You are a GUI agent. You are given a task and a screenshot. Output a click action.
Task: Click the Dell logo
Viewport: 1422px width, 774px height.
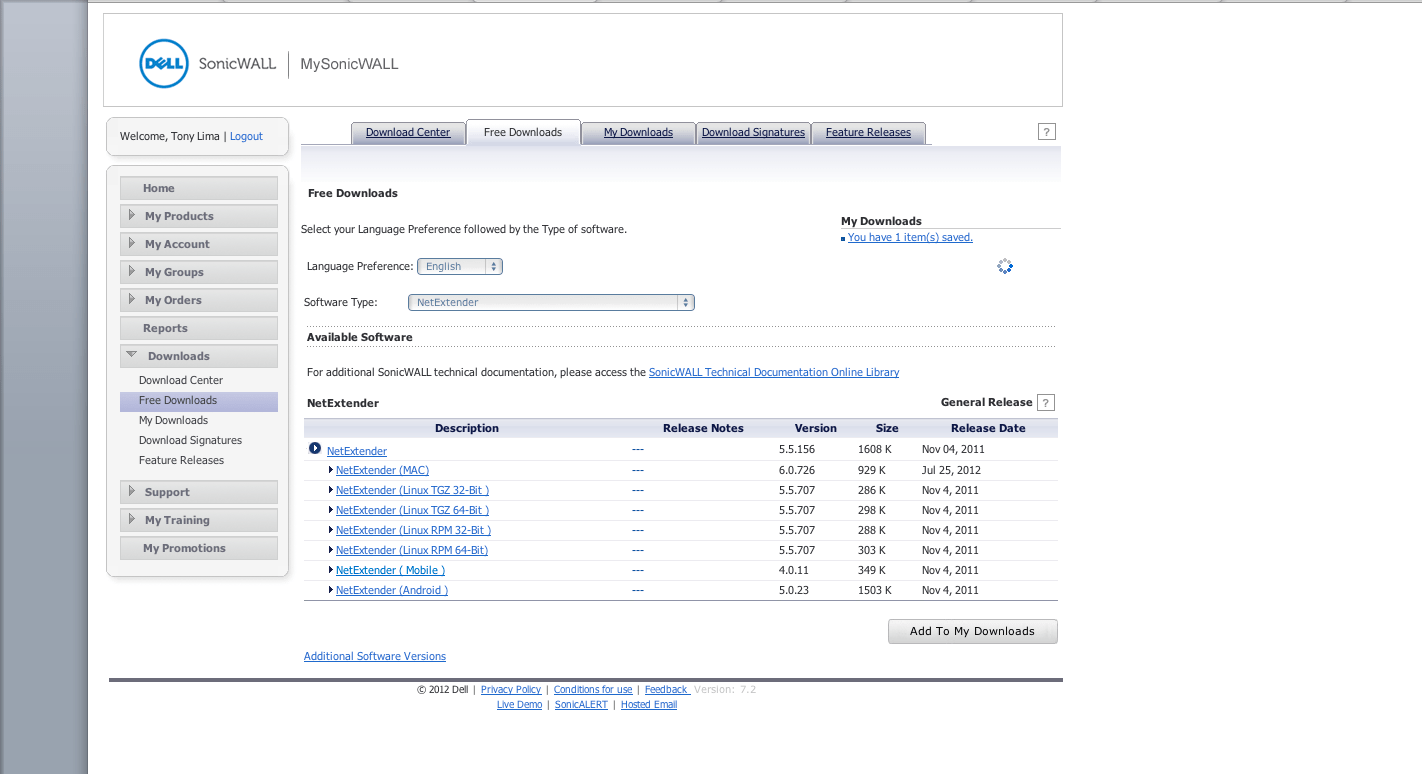pos(164,63)
